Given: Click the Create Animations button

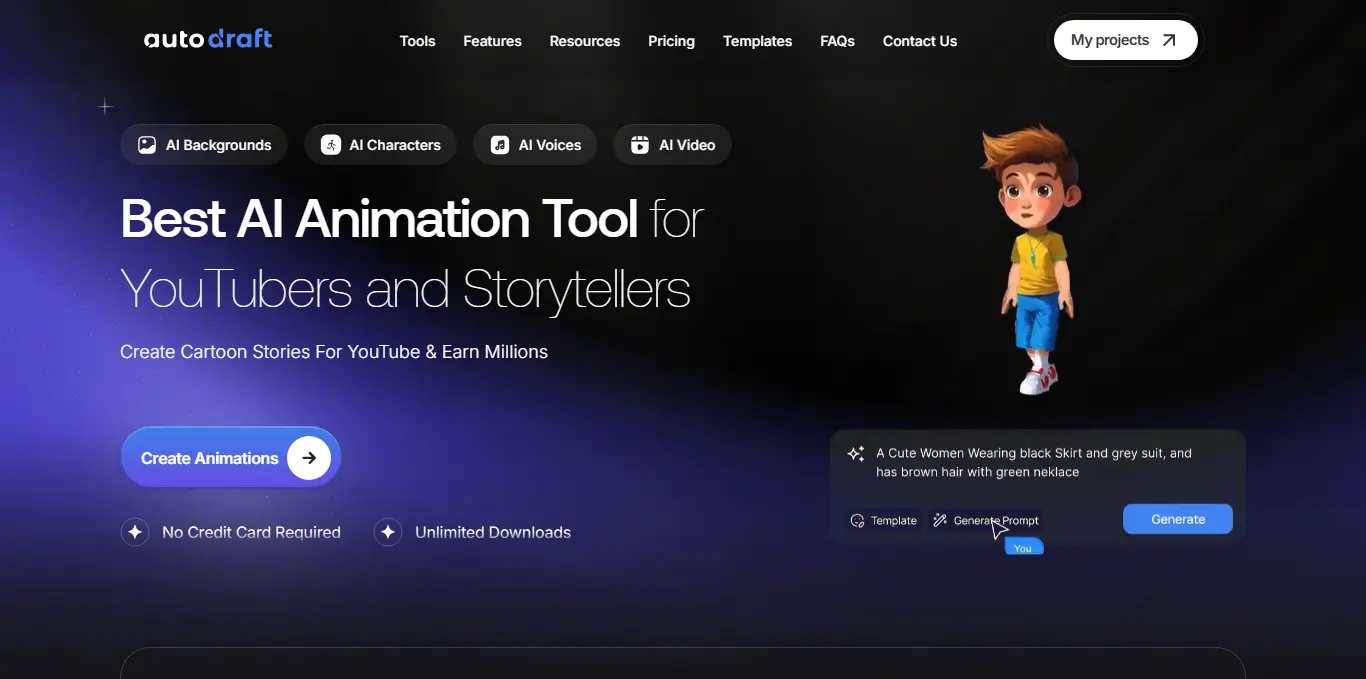Looking at the screenshot, I should tap(231, 457).
